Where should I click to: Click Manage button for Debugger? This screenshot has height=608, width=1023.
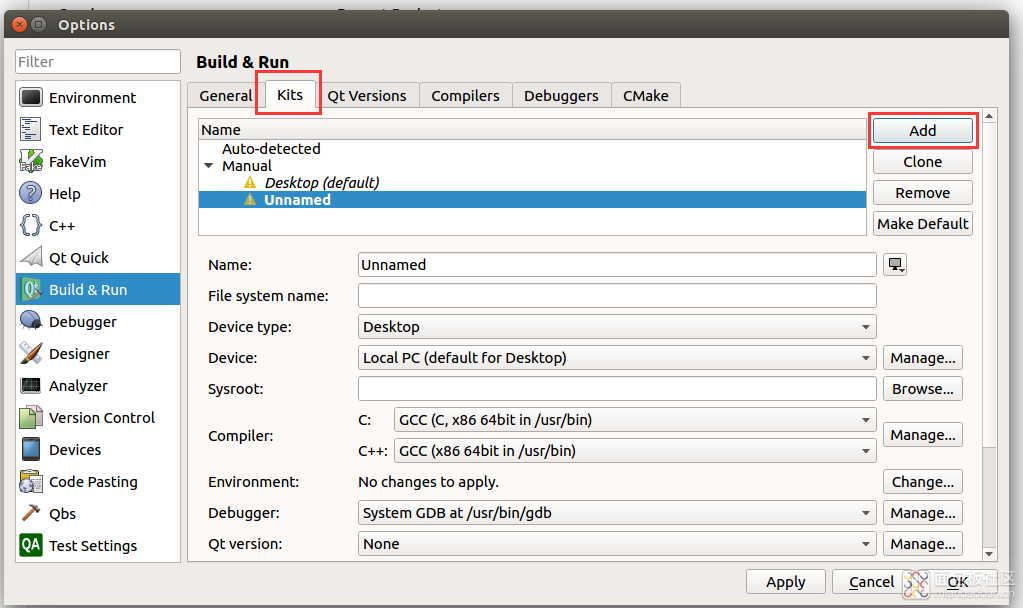pyautogui.click(x=923, y=513)
